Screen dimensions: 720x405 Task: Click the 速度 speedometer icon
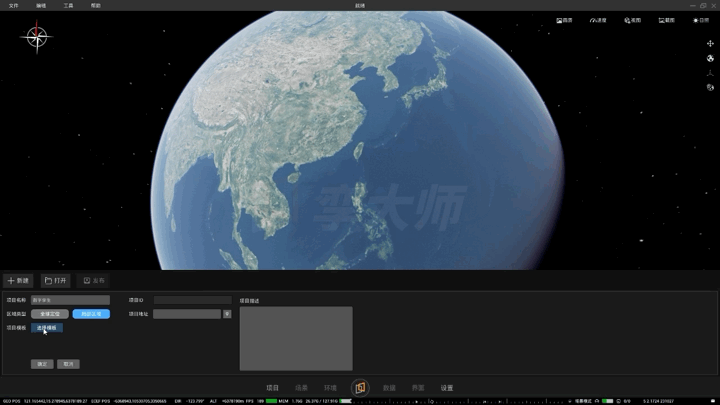click(598, 20)
